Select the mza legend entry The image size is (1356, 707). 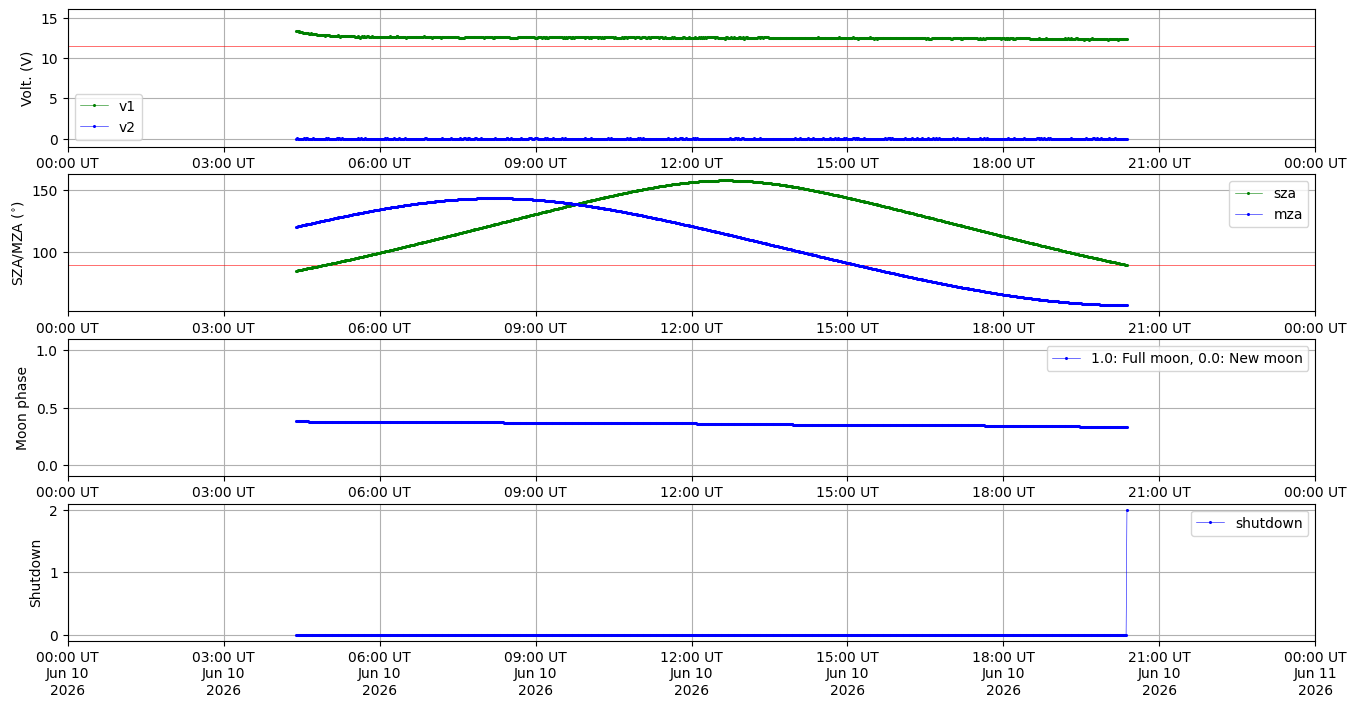1268,213
